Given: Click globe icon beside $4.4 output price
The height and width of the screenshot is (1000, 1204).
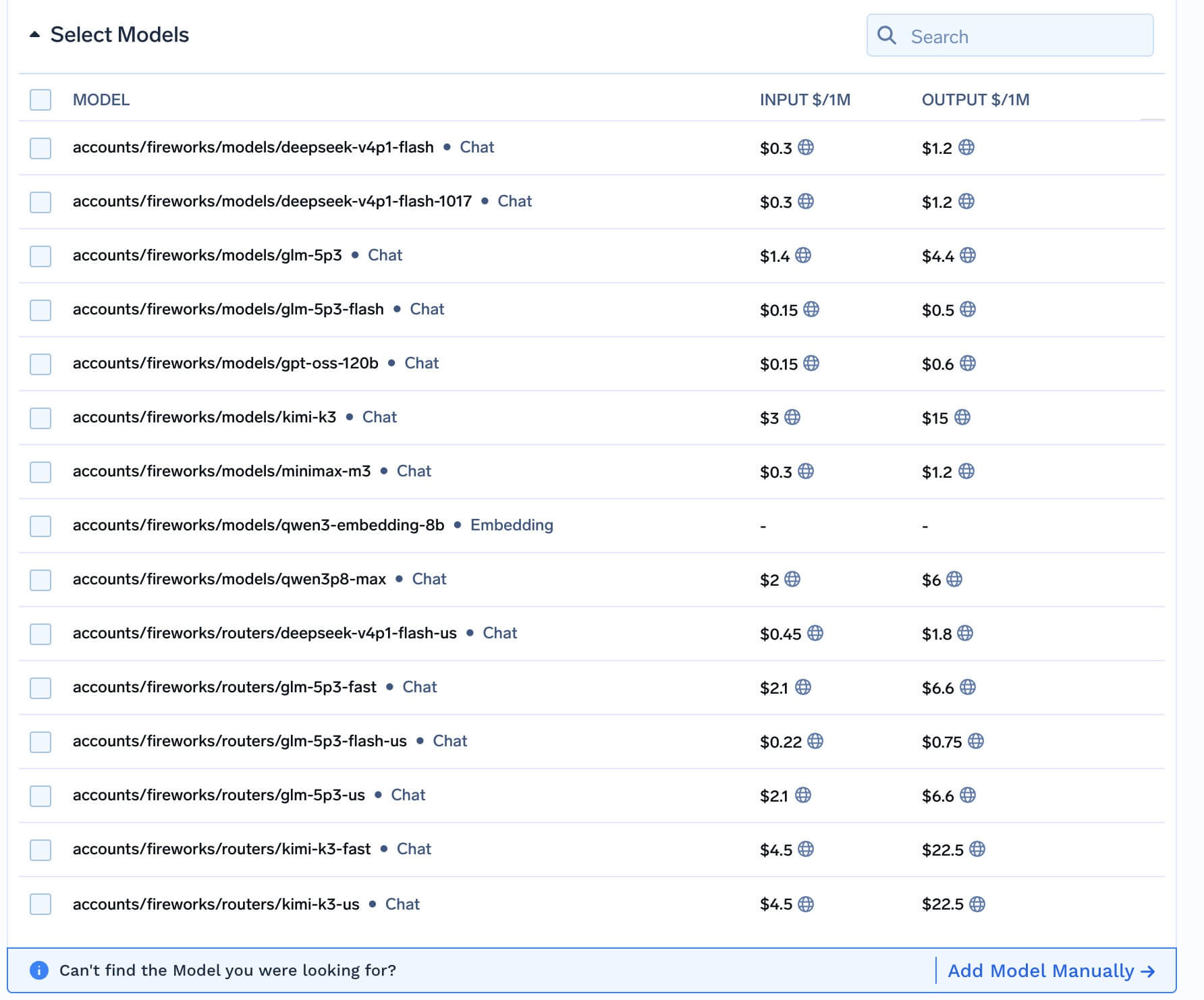Looking at the screenshot, I should (968, 255).
